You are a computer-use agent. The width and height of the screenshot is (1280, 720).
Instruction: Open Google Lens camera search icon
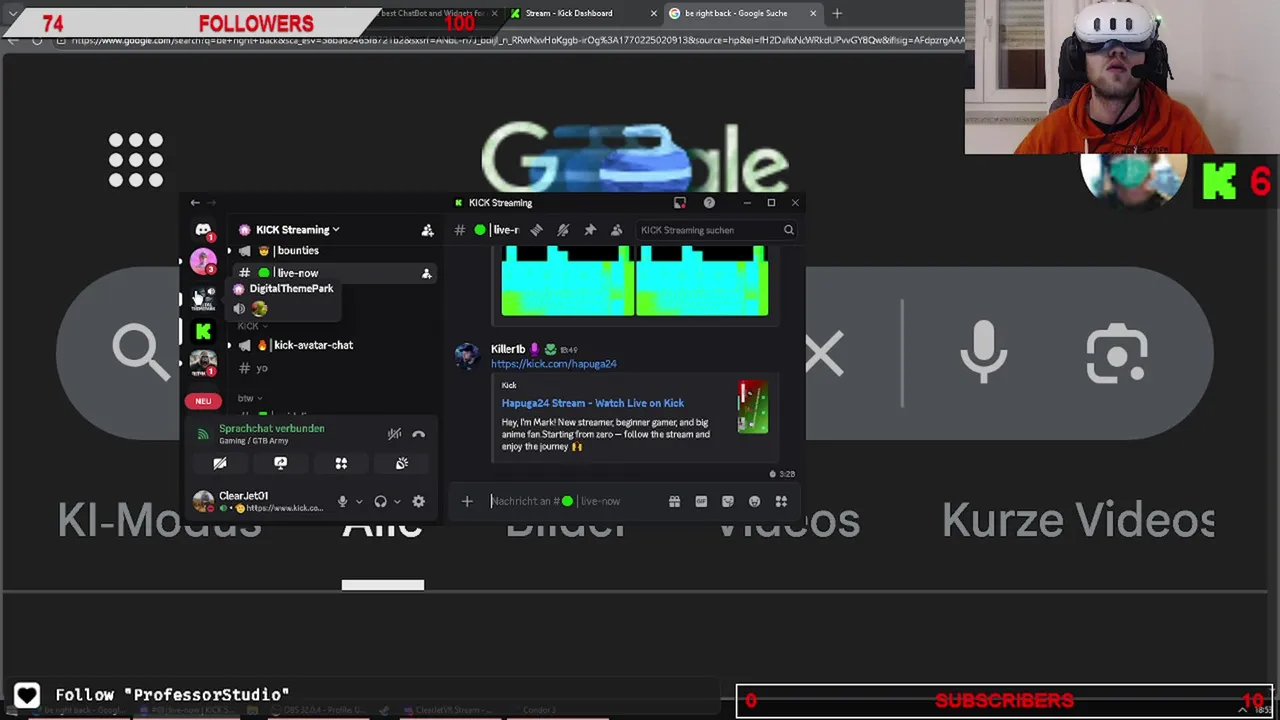[x=1117, y=354]
